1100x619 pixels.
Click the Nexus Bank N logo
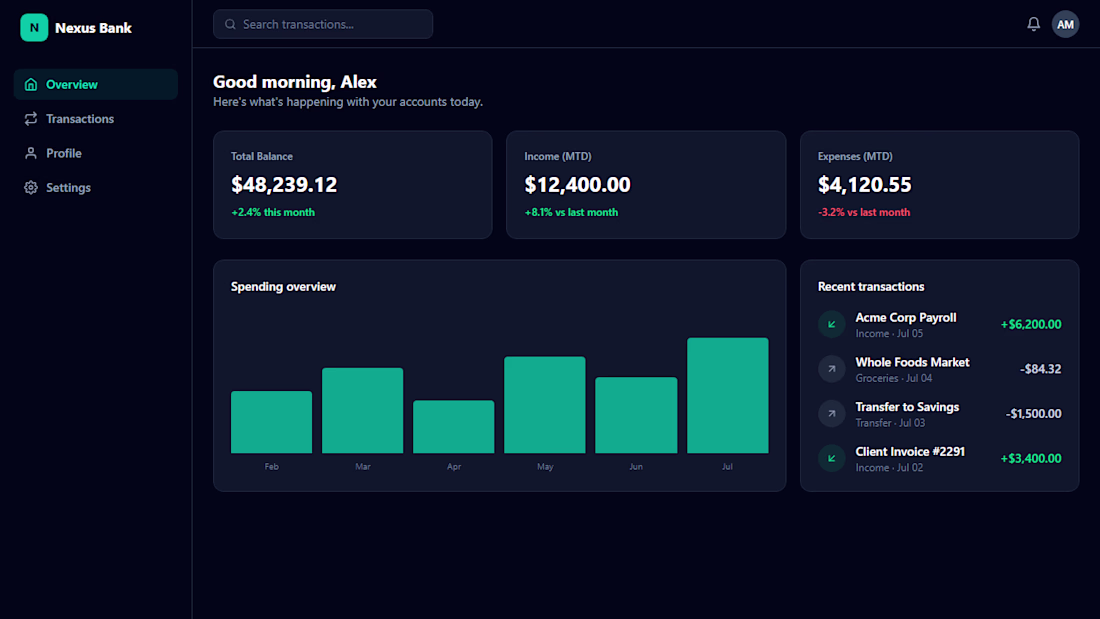[34, 28]
